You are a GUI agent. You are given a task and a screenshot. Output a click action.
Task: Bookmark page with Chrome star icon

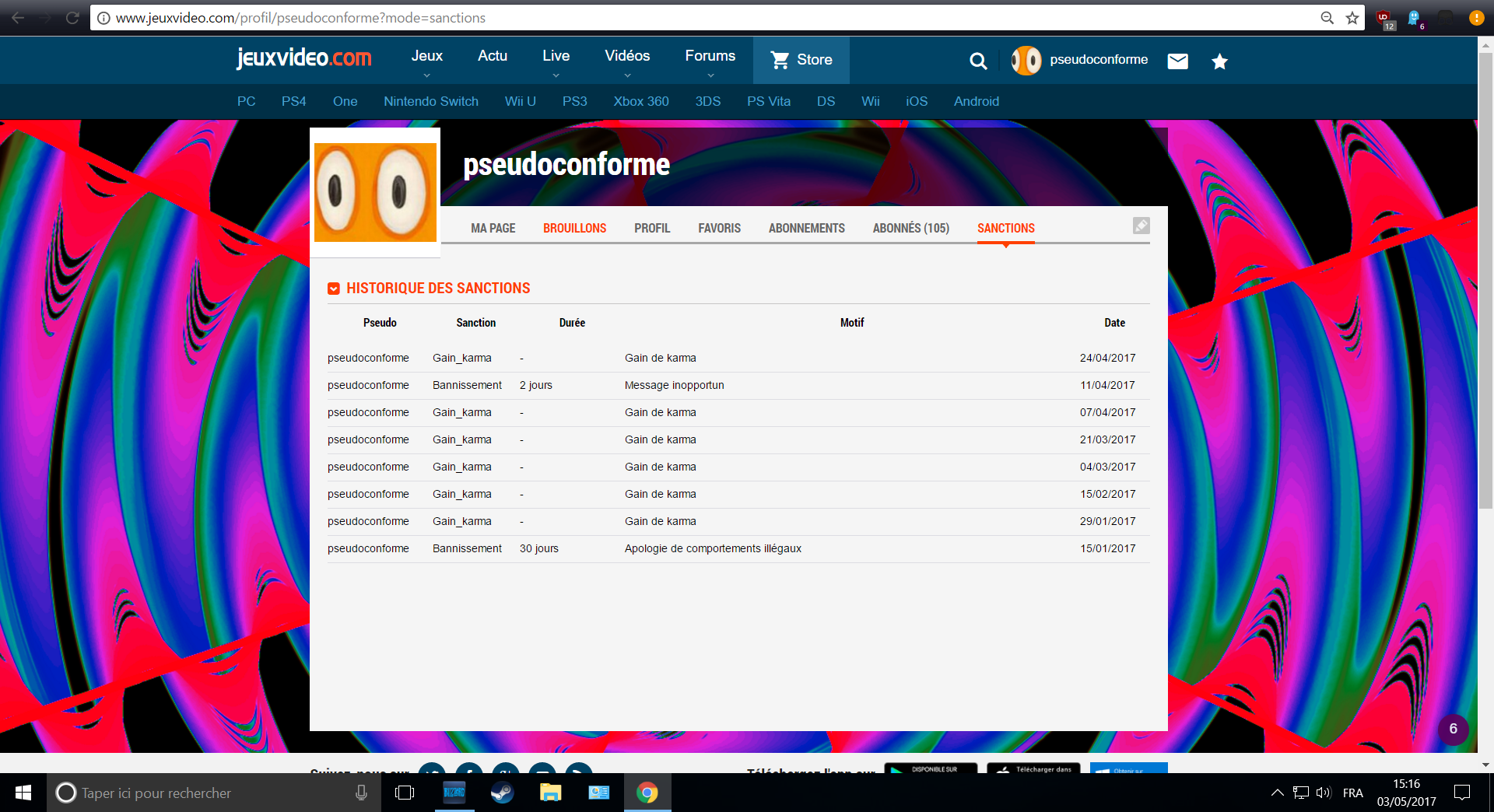point(1352,17)
